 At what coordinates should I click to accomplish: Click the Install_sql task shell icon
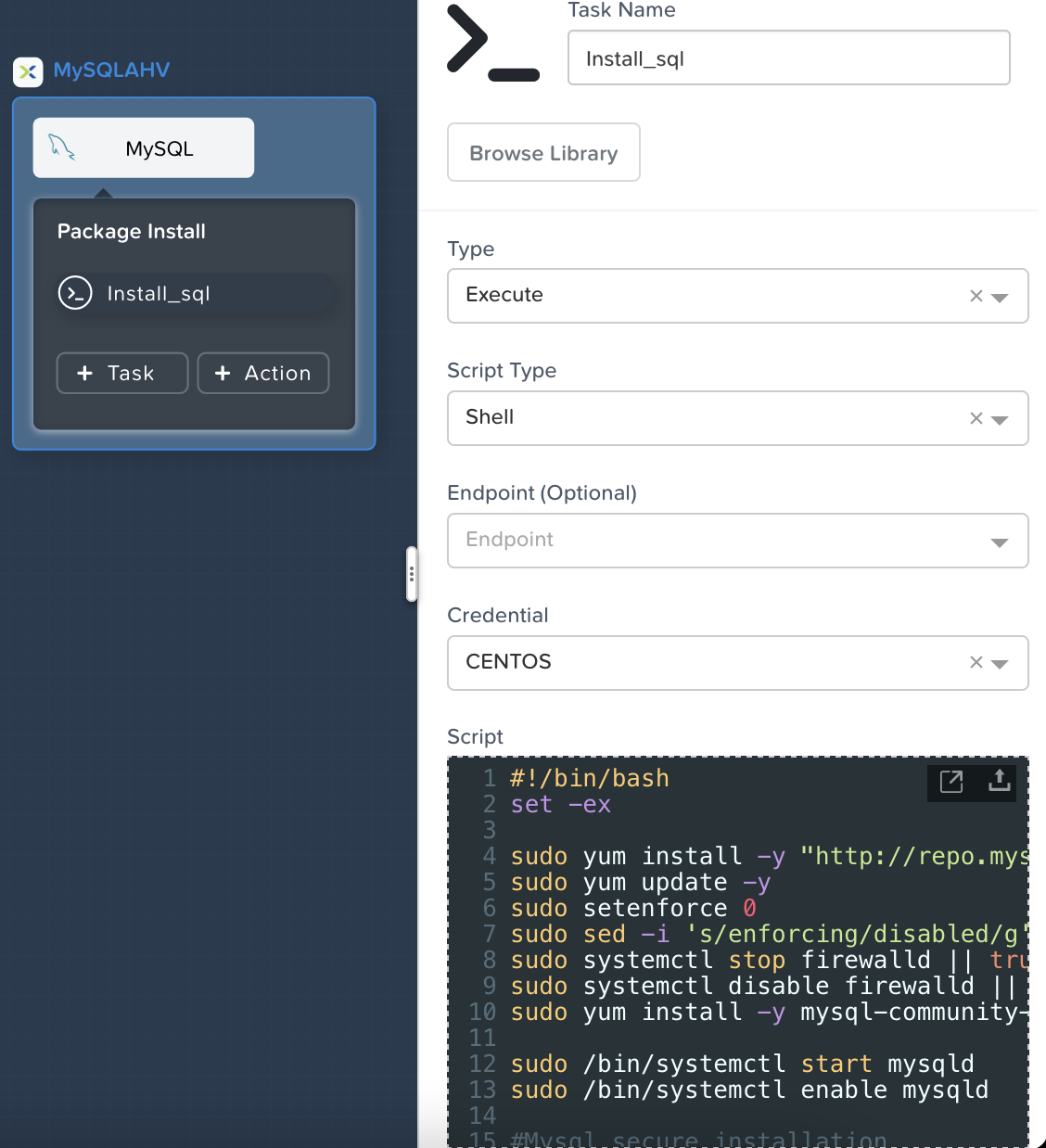75,293
